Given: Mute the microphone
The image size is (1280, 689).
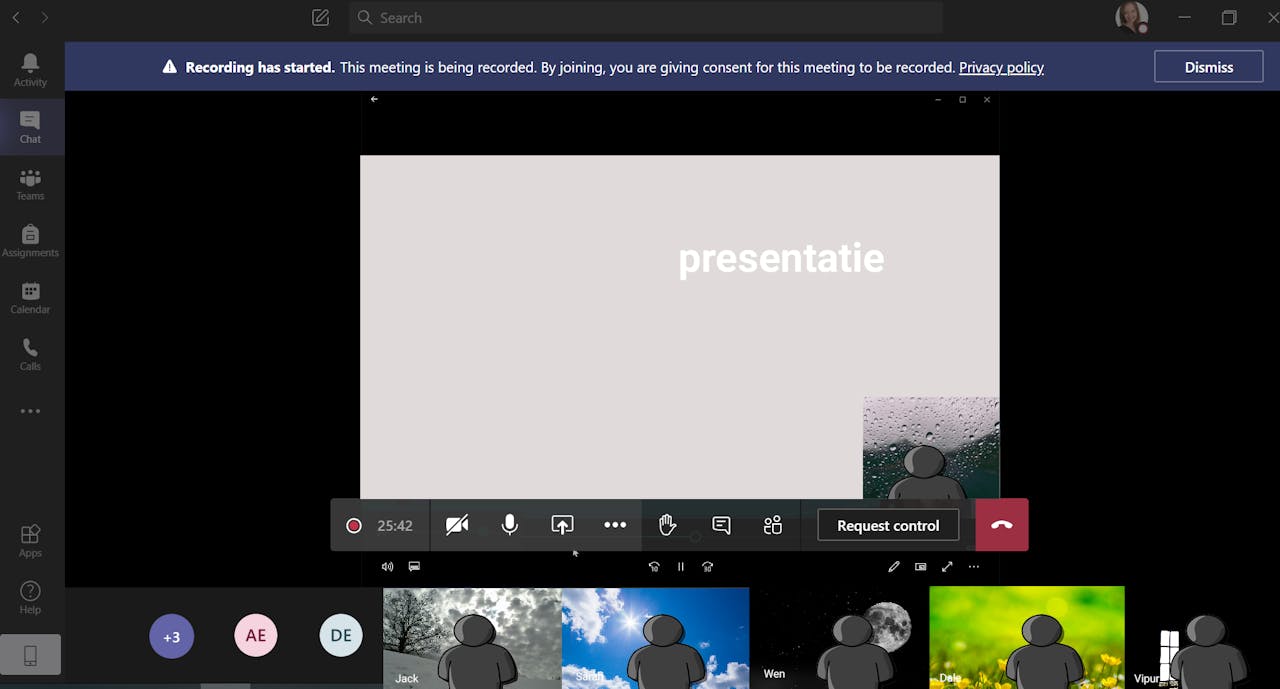Looking at the screenshot, I should 510,525.
